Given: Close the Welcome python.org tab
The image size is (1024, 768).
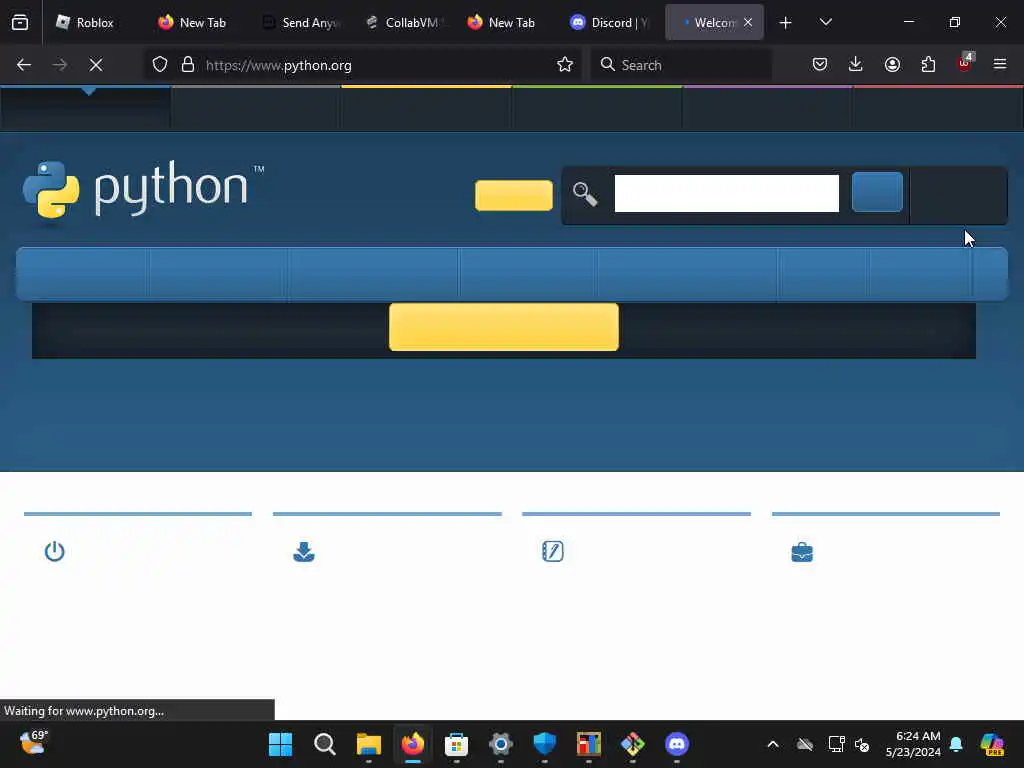Looking at the screenshot, I should [x=748, y=22].
